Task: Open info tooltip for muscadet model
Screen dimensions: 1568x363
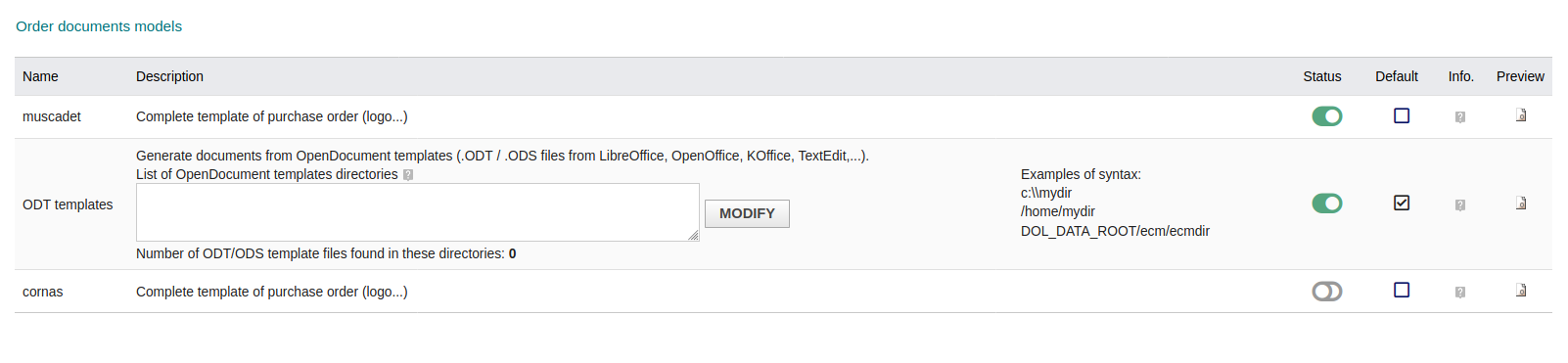Action: pos(1459,117)
